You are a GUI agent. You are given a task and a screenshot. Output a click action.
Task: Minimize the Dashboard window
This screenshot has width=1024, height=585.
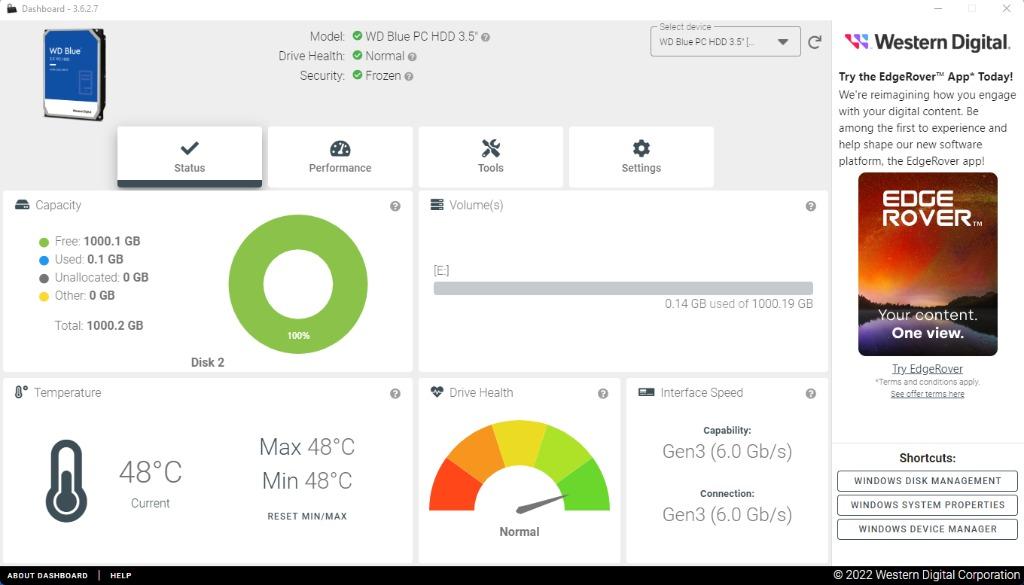(938, 8)
